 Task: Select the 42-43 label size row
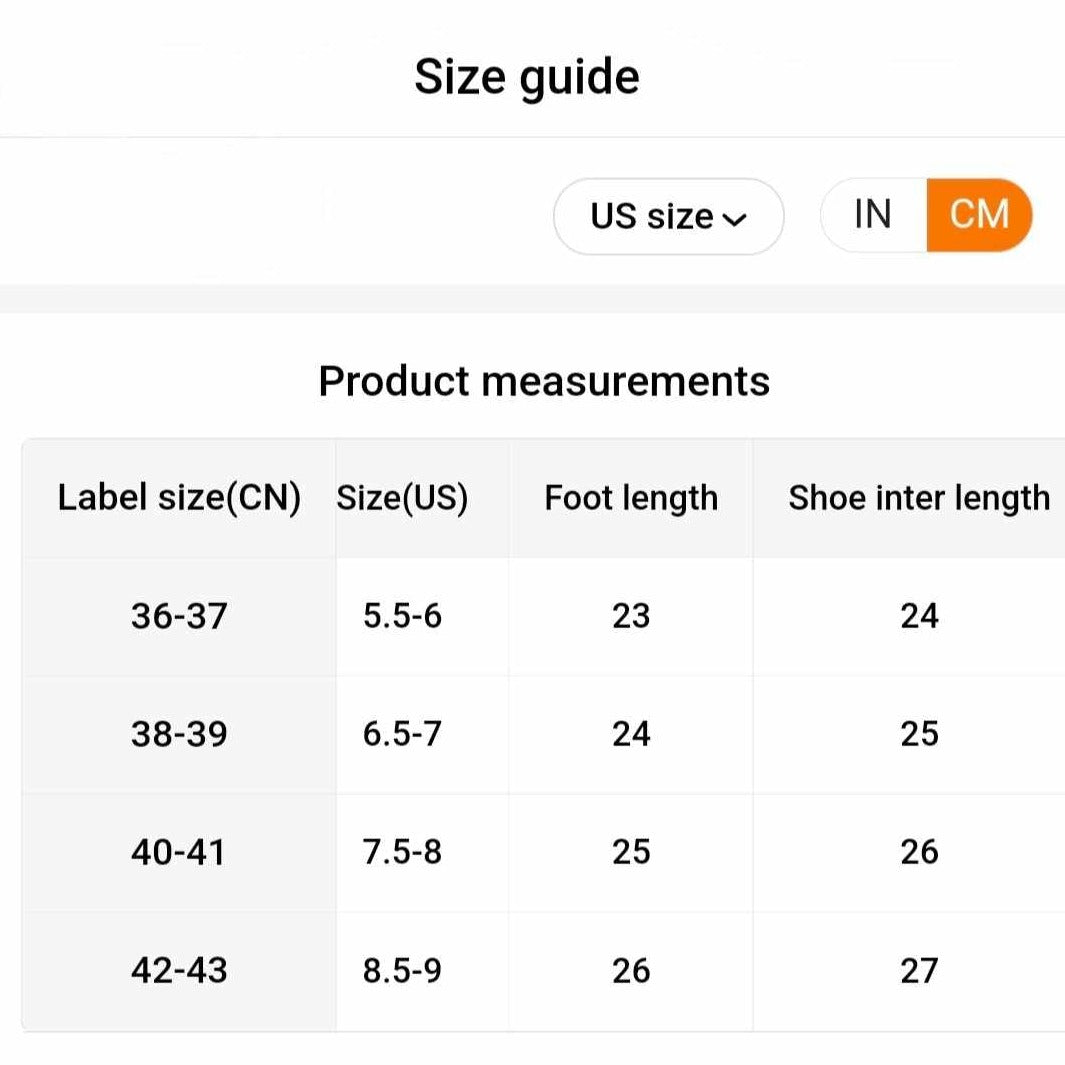pos(179,970)
